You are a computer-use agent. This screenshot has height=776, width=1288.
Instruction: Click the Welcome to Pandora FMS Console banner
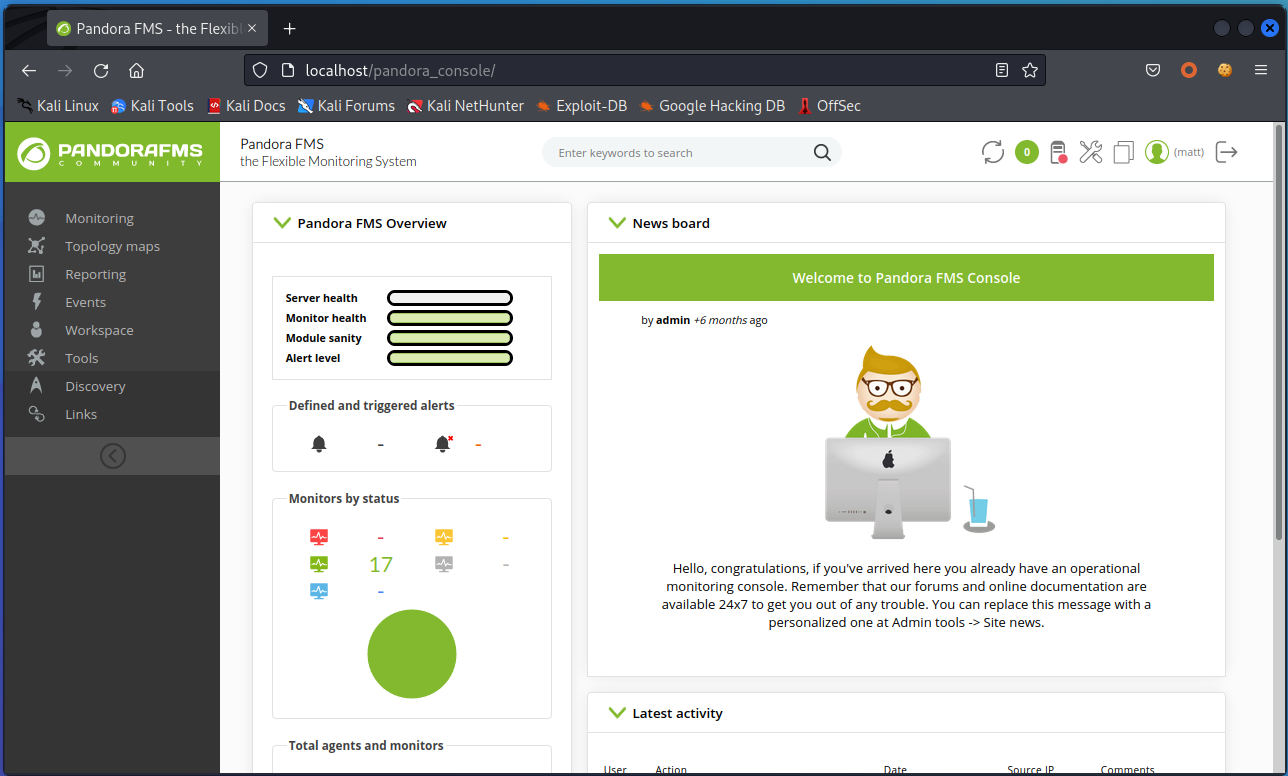point(906,278)
